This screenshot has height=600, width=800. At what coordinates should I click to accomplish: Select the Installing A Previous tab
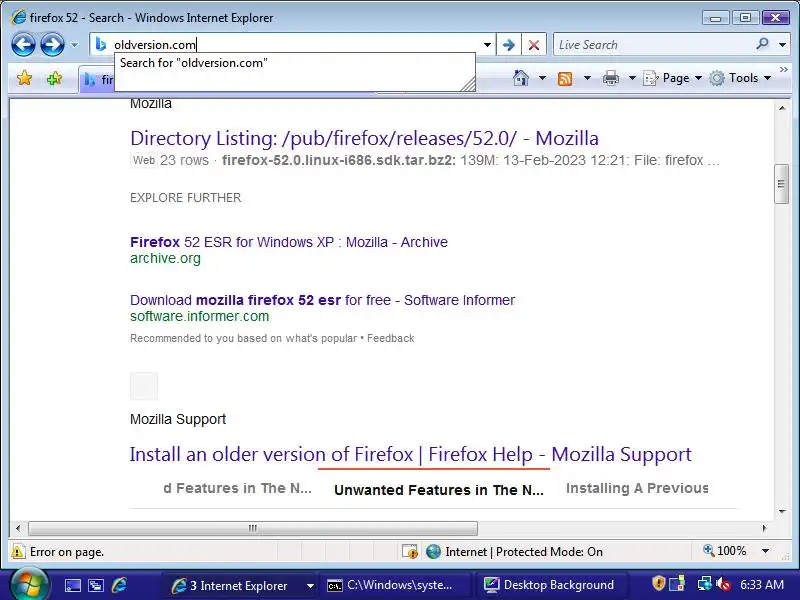coord(637,488)
